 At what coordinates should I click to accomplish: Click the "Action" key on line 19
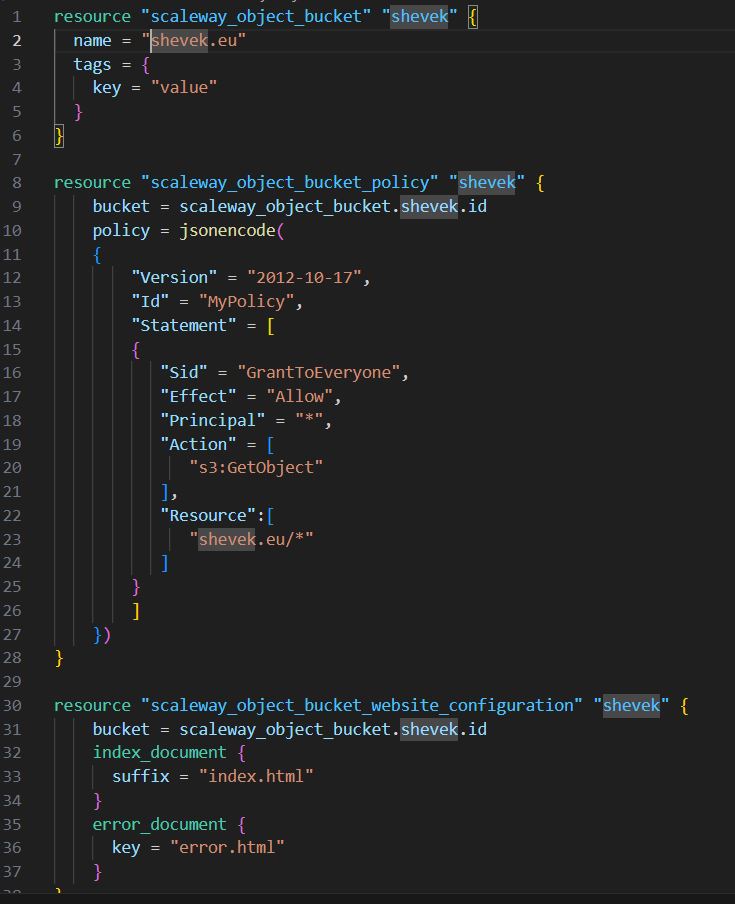[x=198, y=444]
